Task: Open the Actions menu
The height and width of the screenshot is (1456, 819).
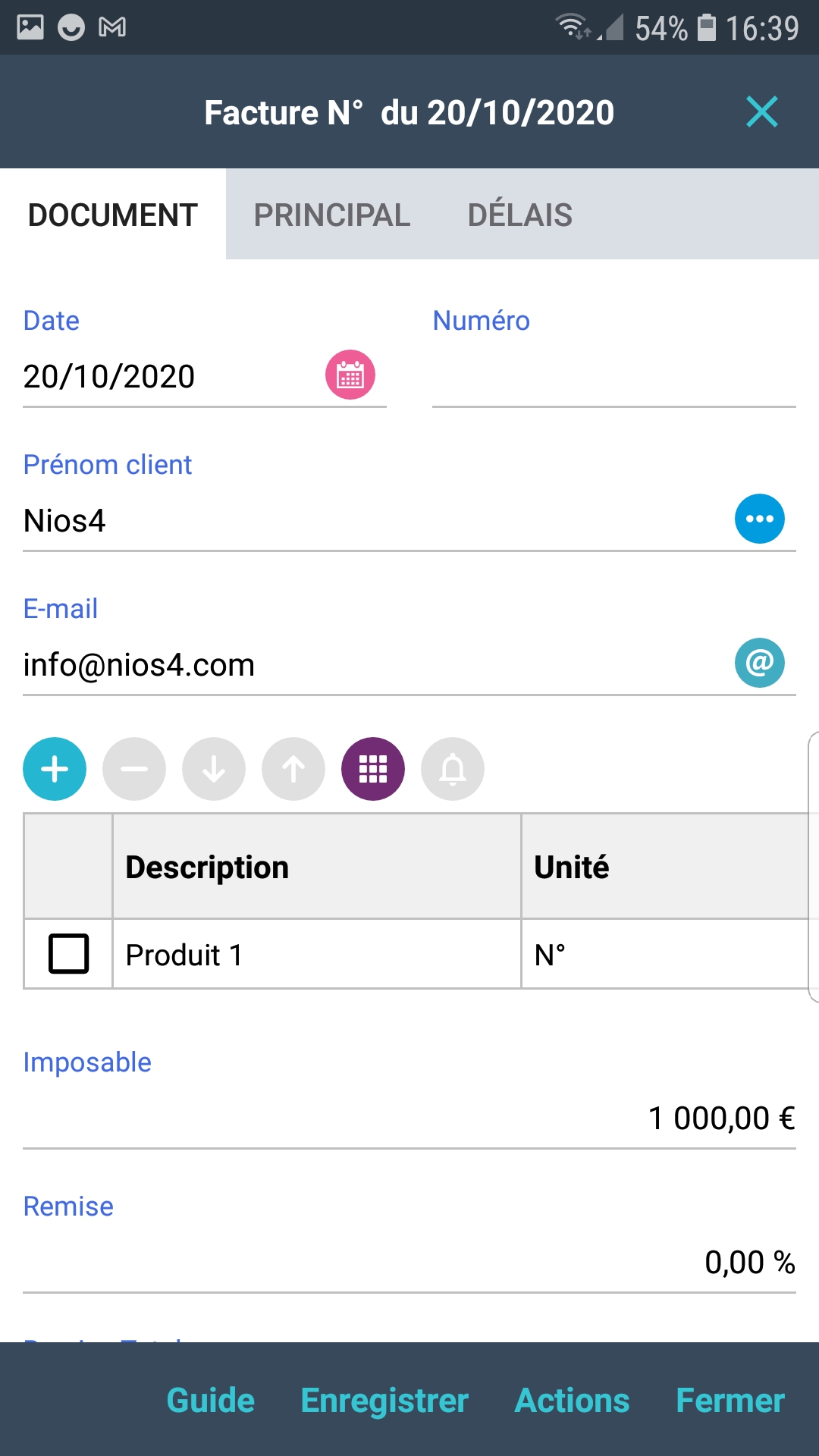Action: coord(572,1400)
